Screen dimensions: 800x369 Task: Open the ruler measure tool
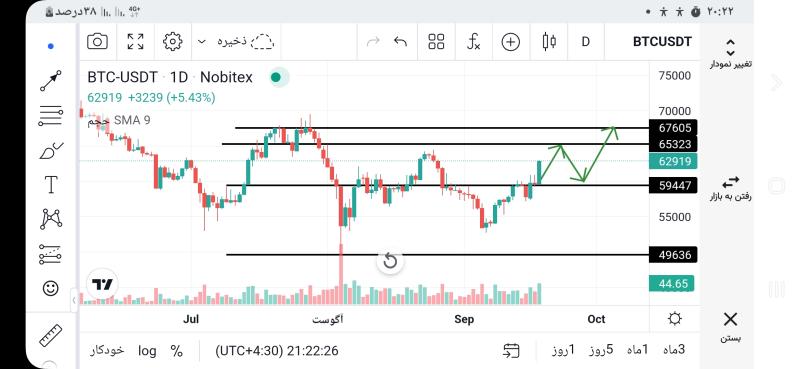(50, 335)
